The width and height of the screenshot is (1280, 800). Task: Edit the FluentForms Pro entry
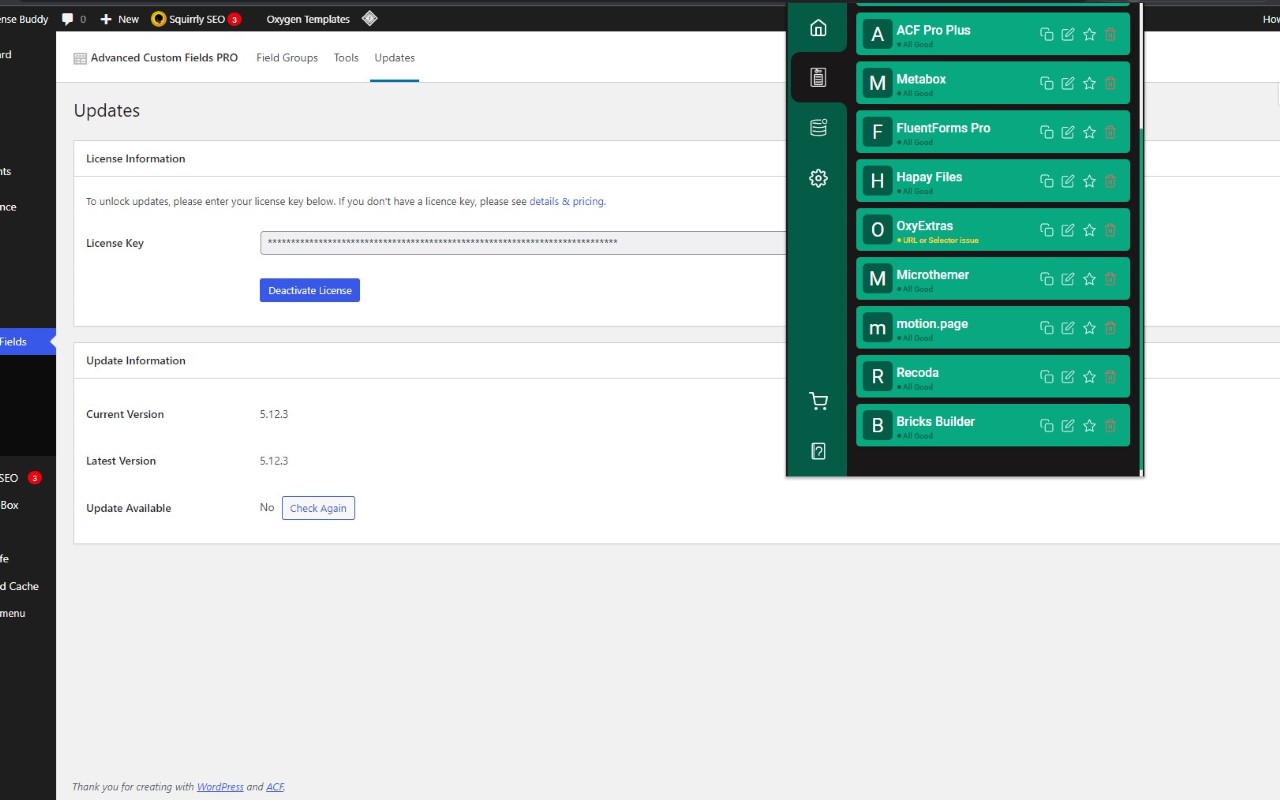point(1068,132)
